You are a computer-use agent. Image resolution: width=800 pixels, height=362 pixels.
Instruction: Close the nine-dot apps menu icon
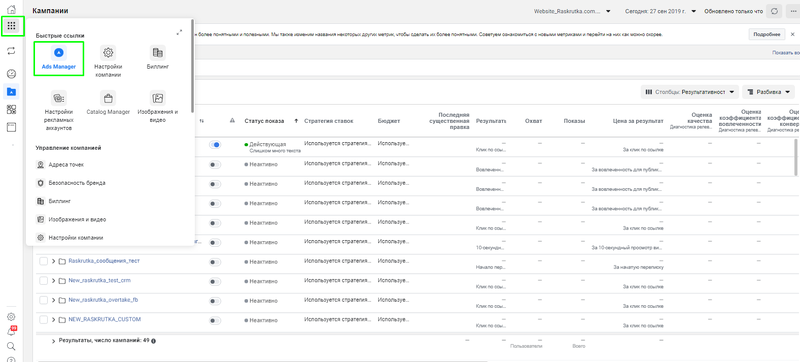pos(11,26)
